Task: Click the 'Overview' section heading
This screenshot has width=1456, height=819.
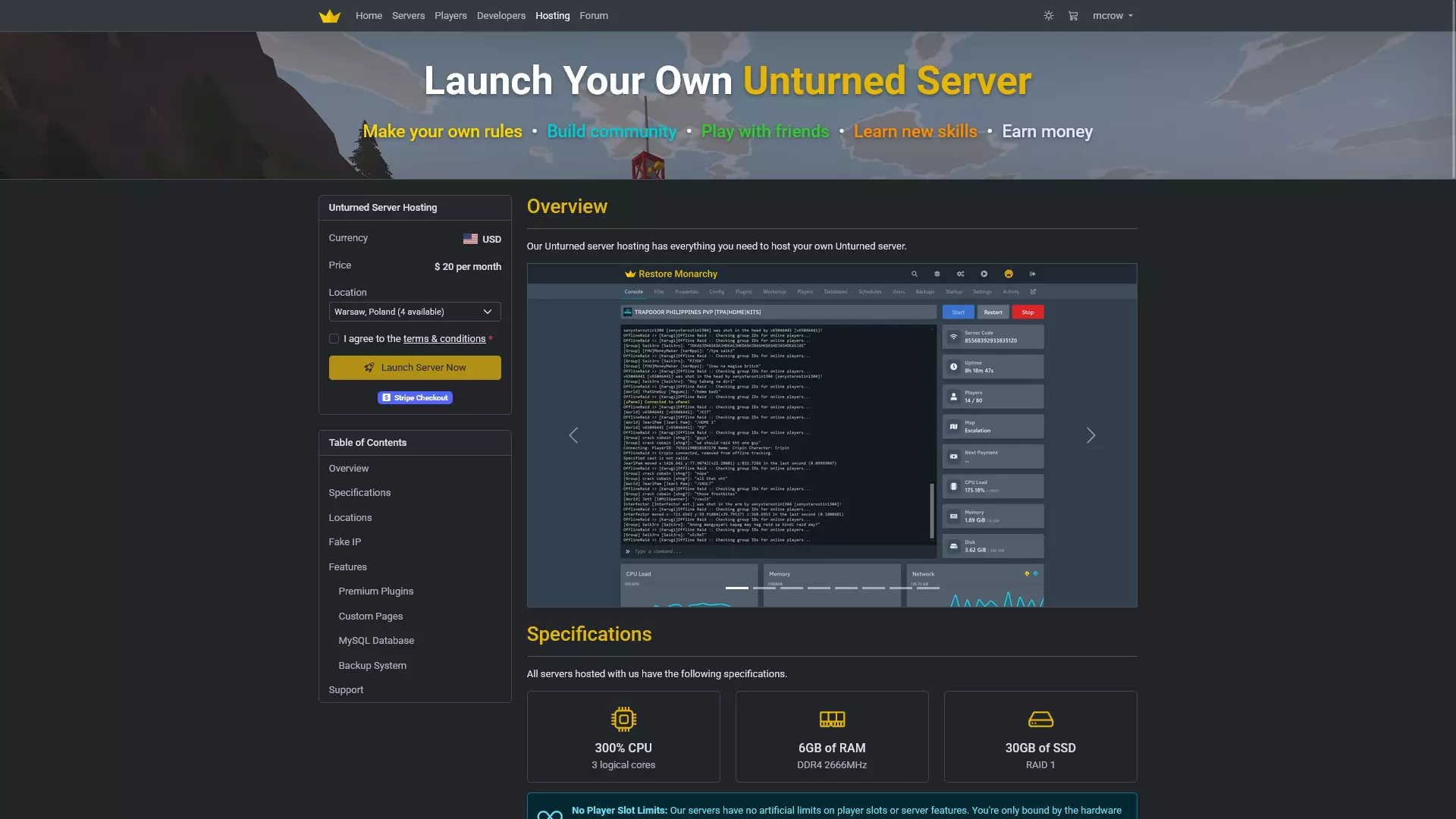Action: (567, 206)
